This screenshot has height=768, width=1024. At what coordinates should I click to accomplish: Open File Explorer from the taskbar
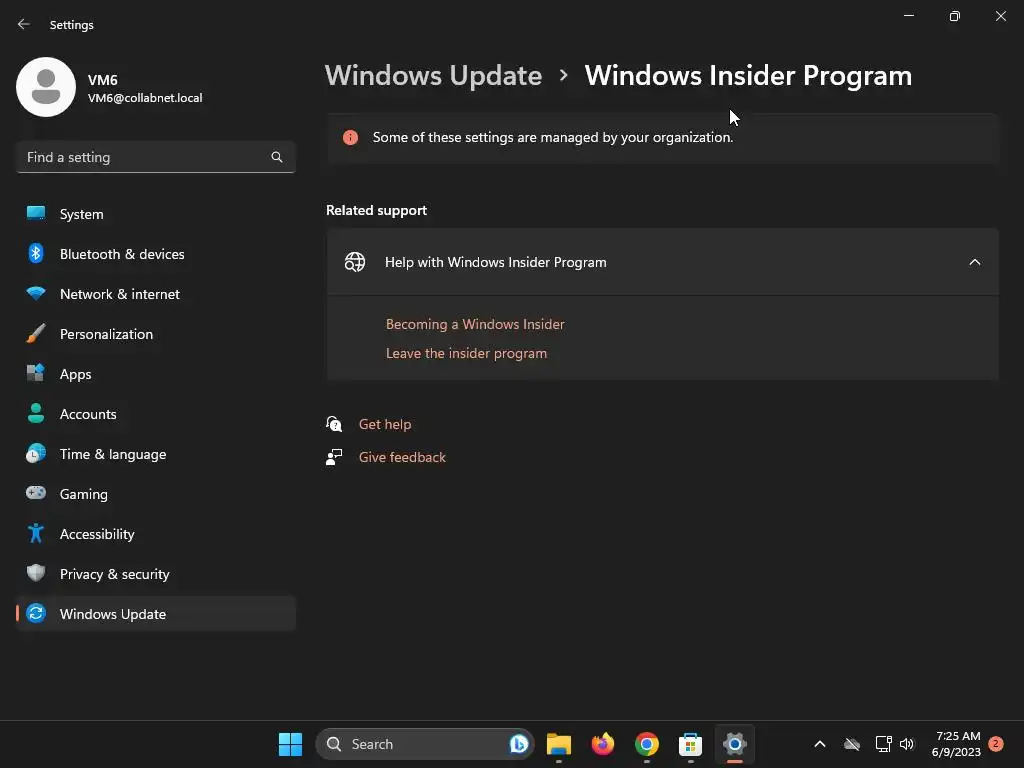click(x=559, y=744)
